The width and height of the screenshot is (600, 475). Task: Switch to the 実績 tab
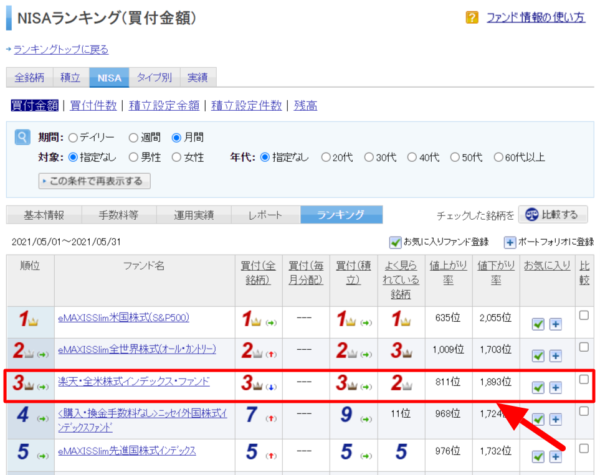[x=198, y=78]
